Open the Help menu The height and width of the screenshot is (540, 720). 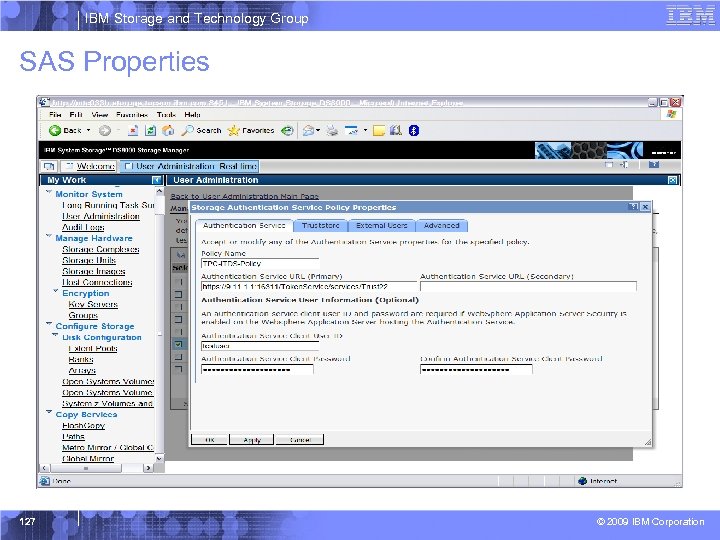click(192, 114)
